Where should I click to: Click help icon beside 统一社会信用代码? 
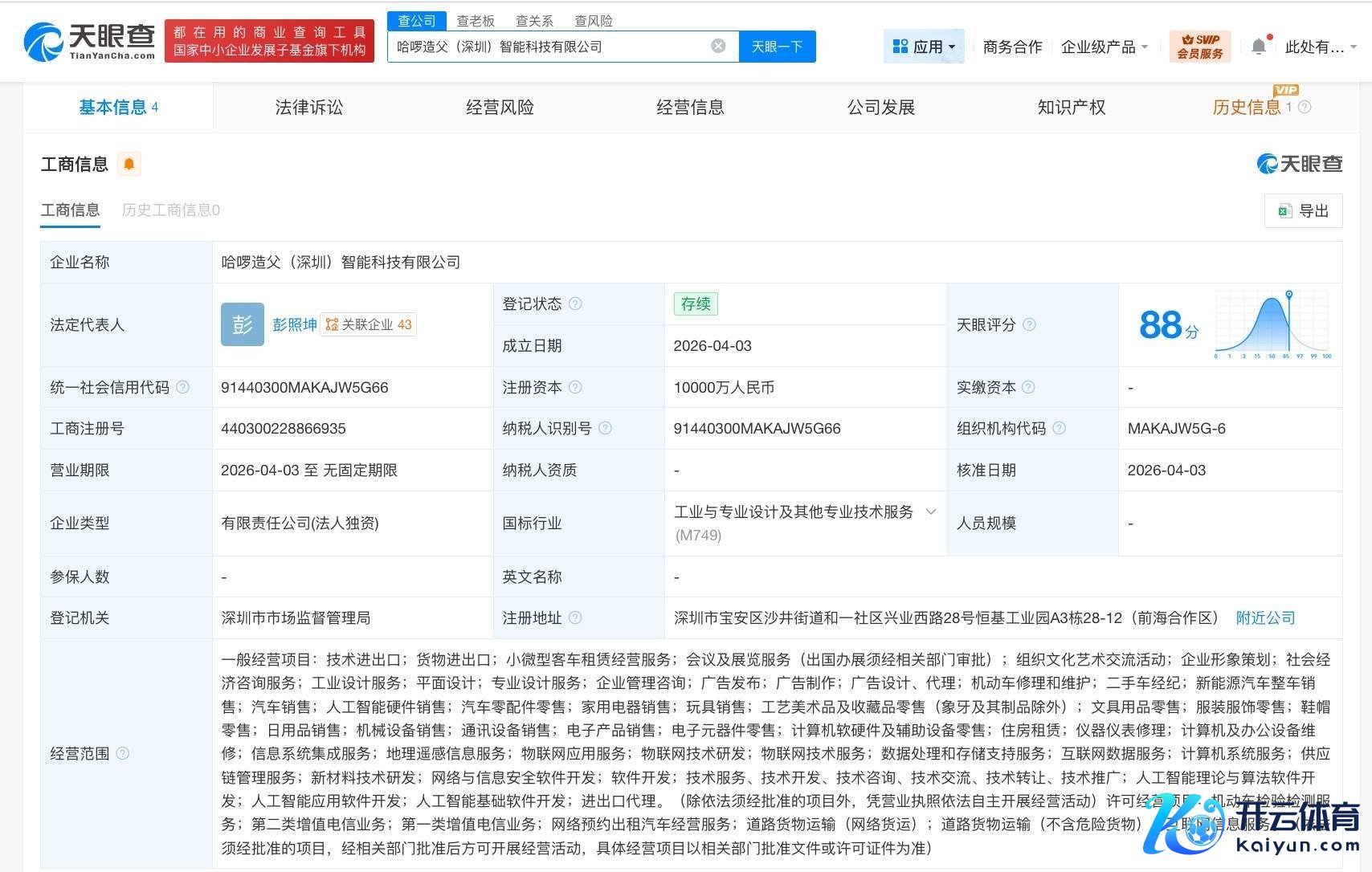pyautogui.click(x=183, y=387)
